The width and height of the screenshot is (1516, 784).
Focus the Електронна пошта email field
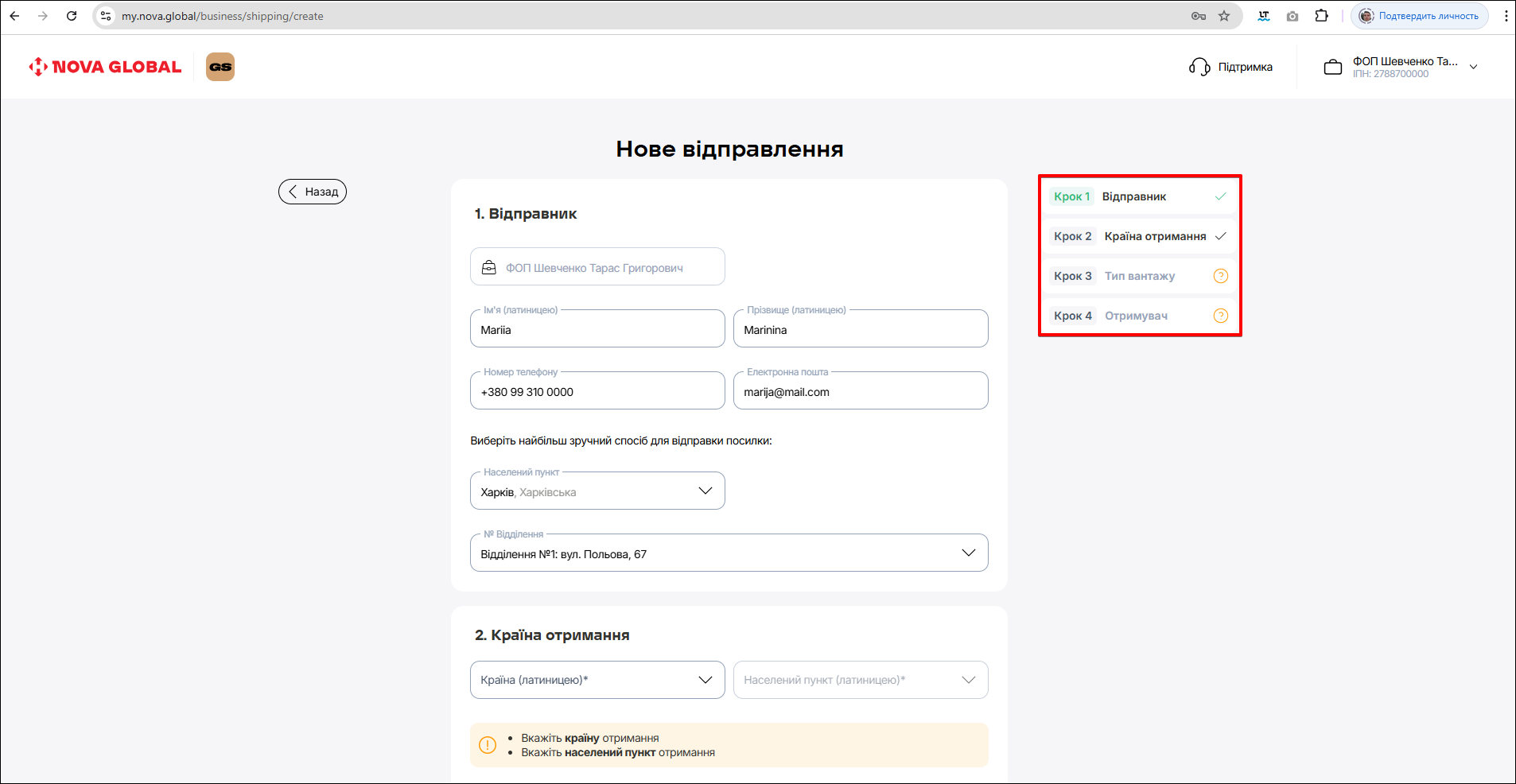[x=860, y=392]
